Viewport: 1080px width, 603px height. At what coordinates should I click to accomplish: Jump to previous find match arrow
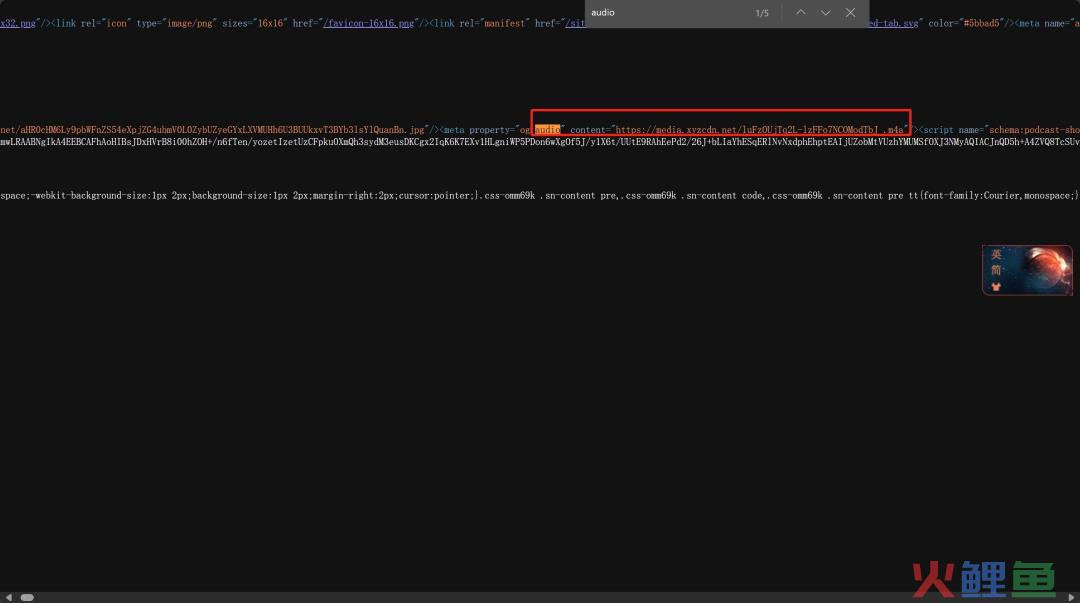[x=800, y=12]
